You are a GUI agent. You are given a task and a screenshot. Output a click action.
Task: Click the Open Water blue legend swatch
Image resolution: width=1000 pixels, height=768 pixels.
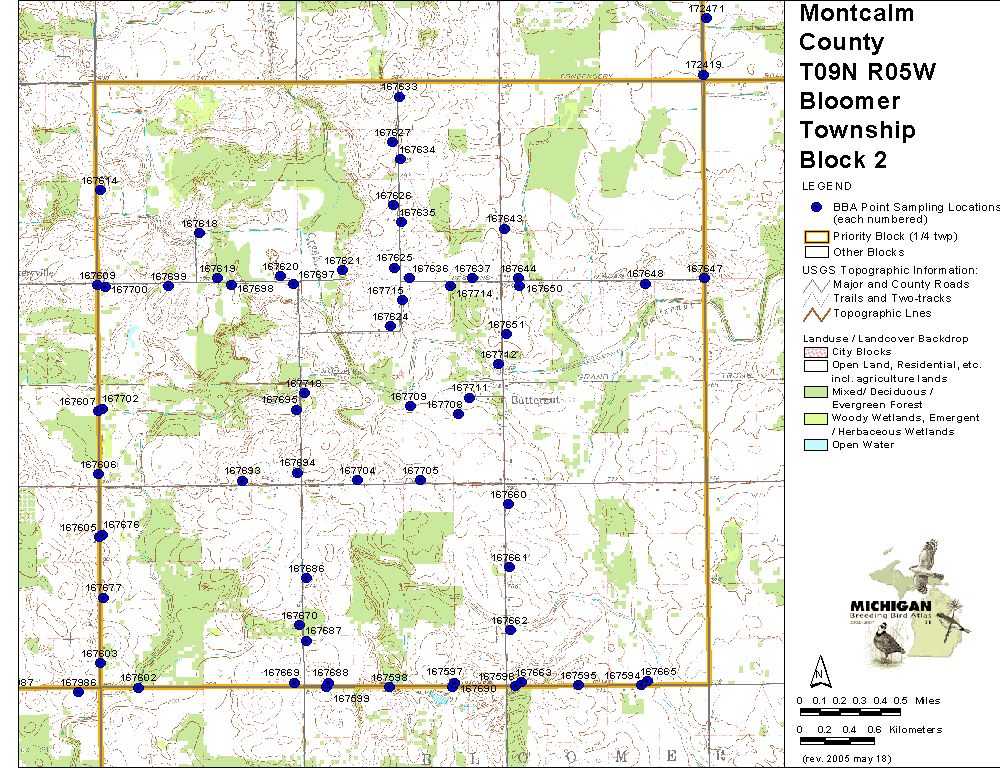816,445
